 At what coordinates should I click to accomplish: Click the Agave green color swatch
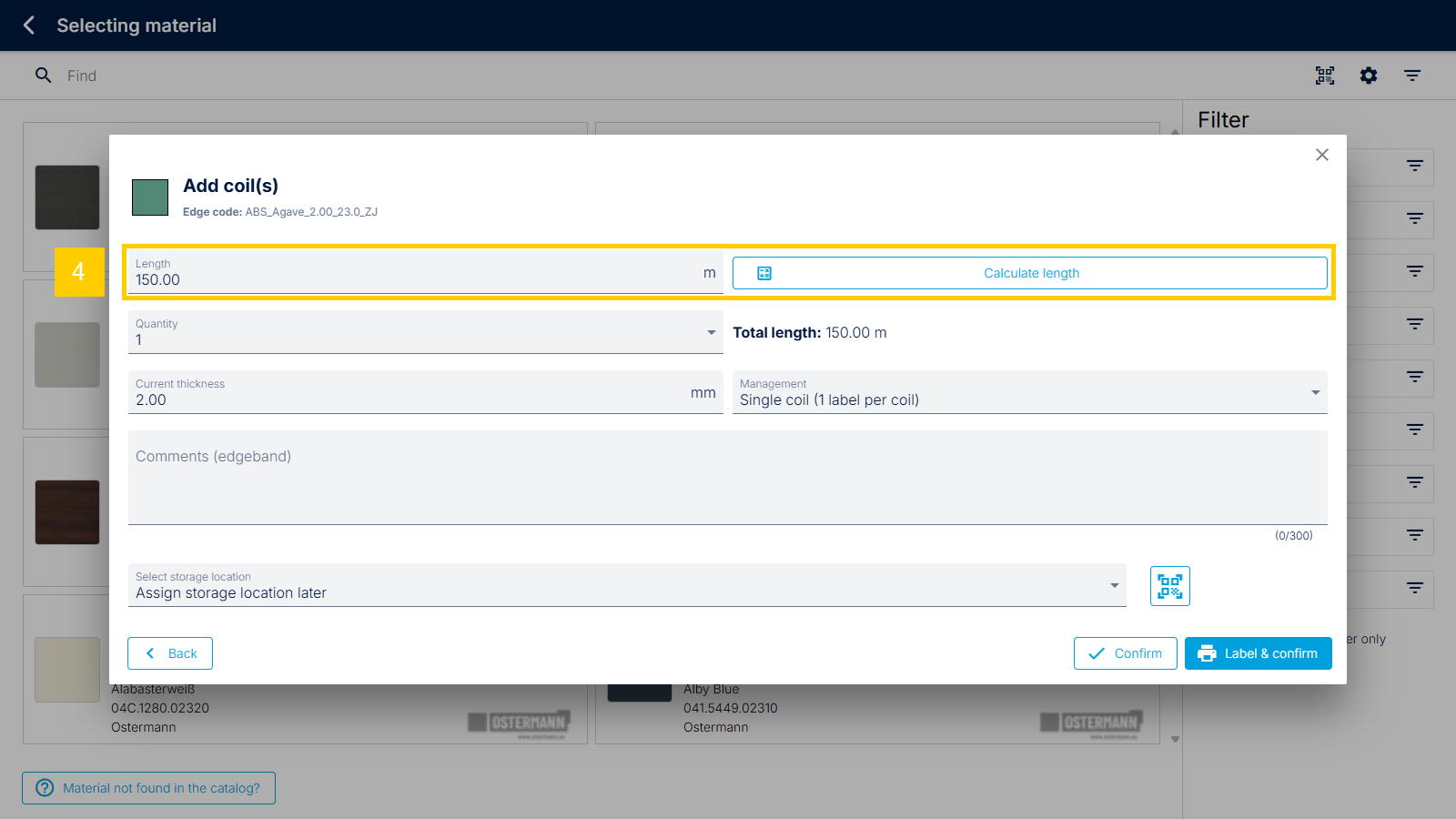tap(150, 197)
